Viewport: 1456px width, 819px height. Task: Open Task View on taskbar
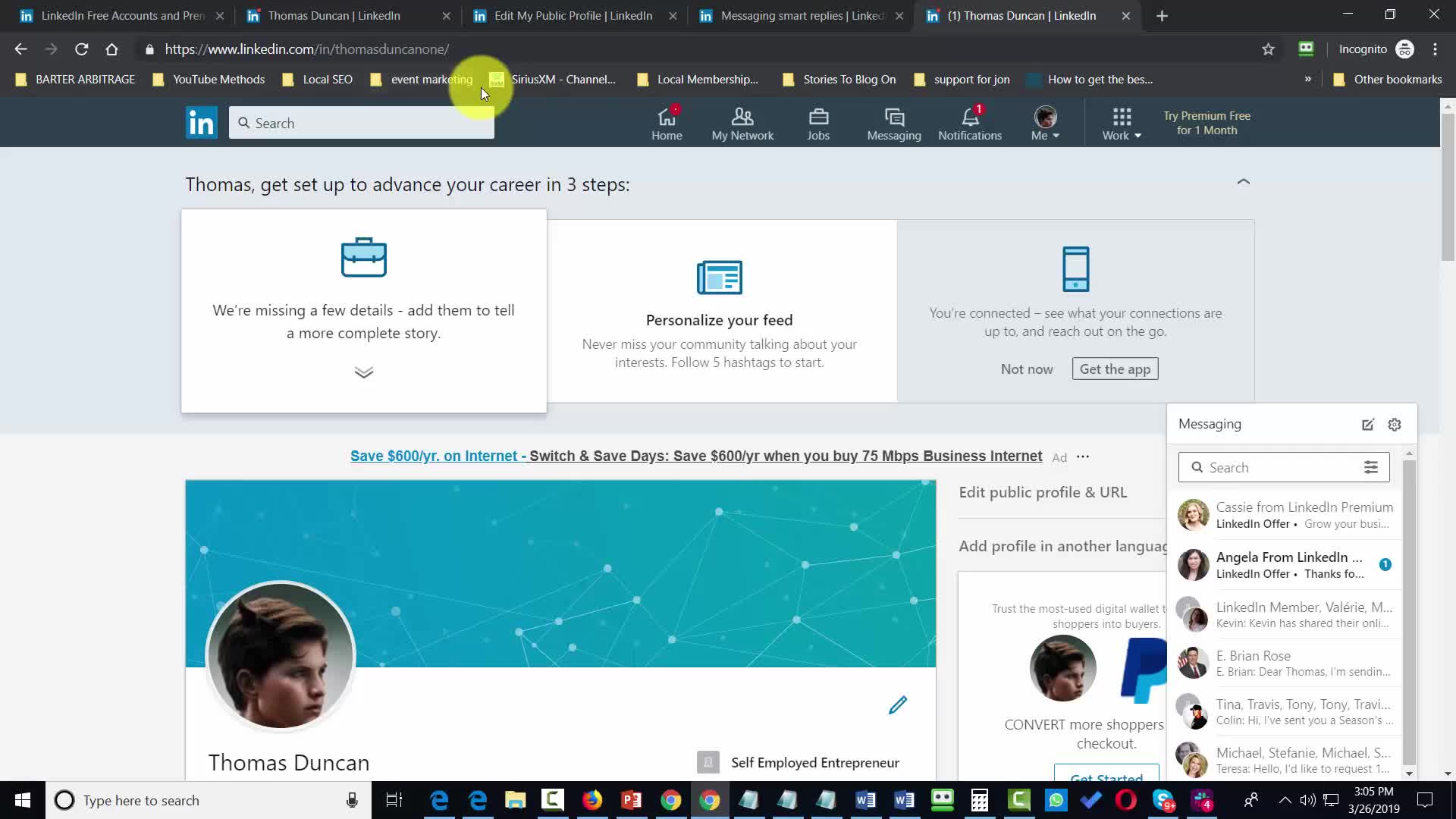[x=394, y=800]
